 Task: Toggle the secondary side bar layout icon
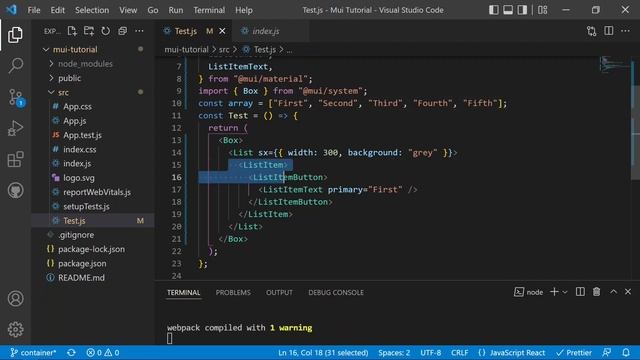click(x=522, y=10)
